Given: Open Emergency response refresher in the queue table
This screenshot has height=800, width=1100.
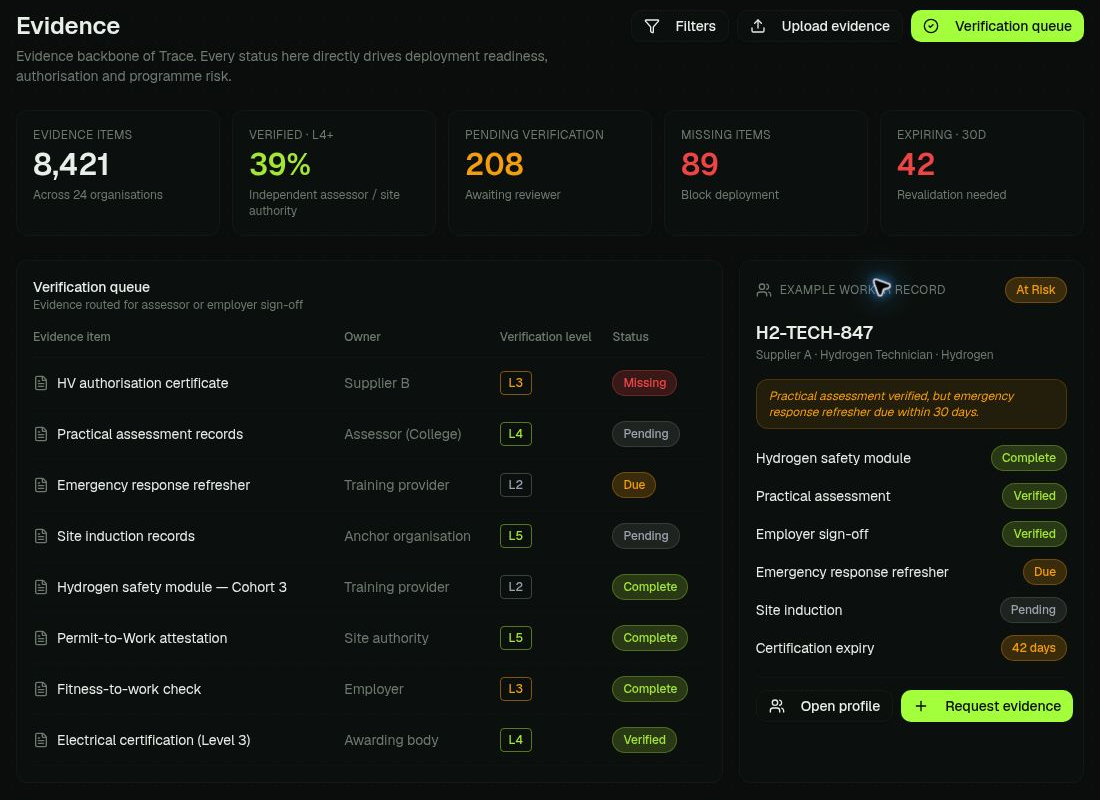Looking at the screenshot, I should (369, 485).
